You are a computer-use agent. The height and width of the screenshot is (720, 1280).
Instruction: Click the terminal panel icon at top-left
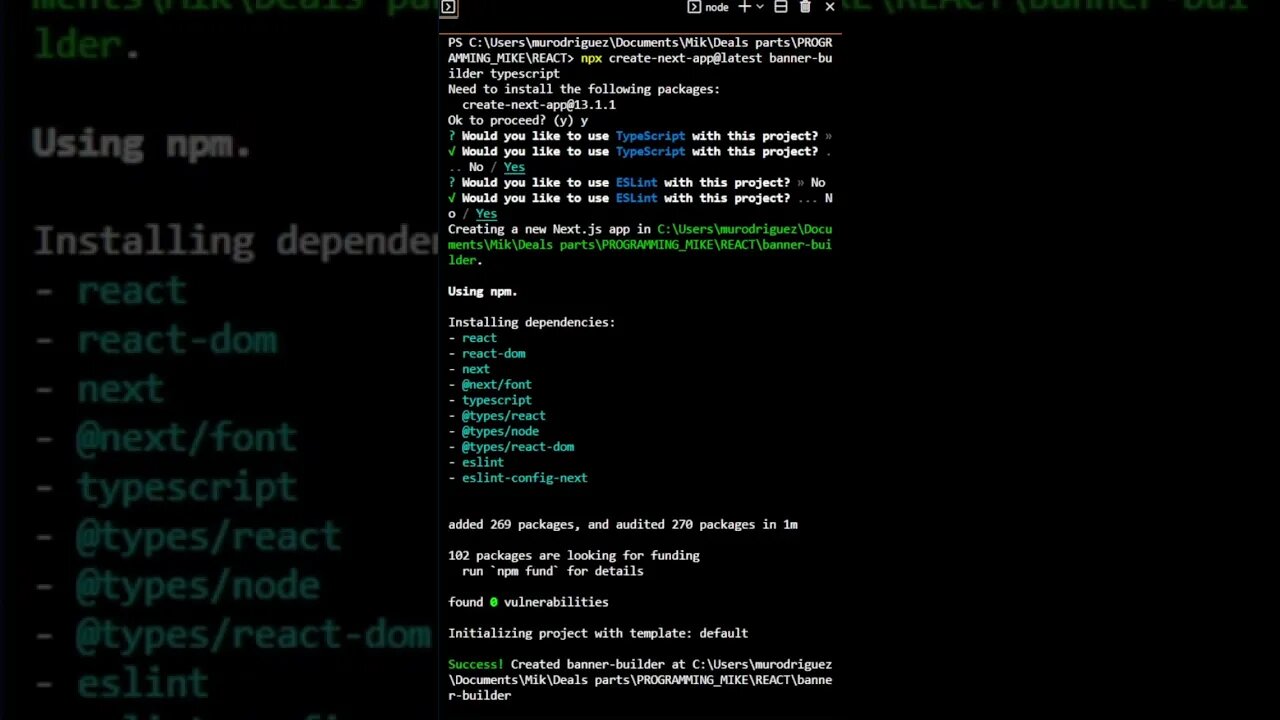[x=448, y=7]
